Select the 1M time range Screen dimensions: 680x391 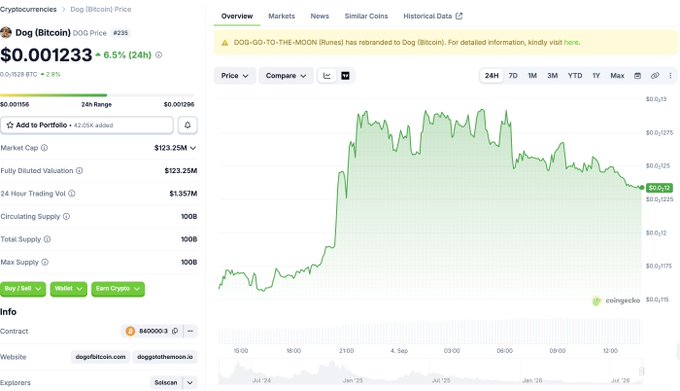click(532, 76)
